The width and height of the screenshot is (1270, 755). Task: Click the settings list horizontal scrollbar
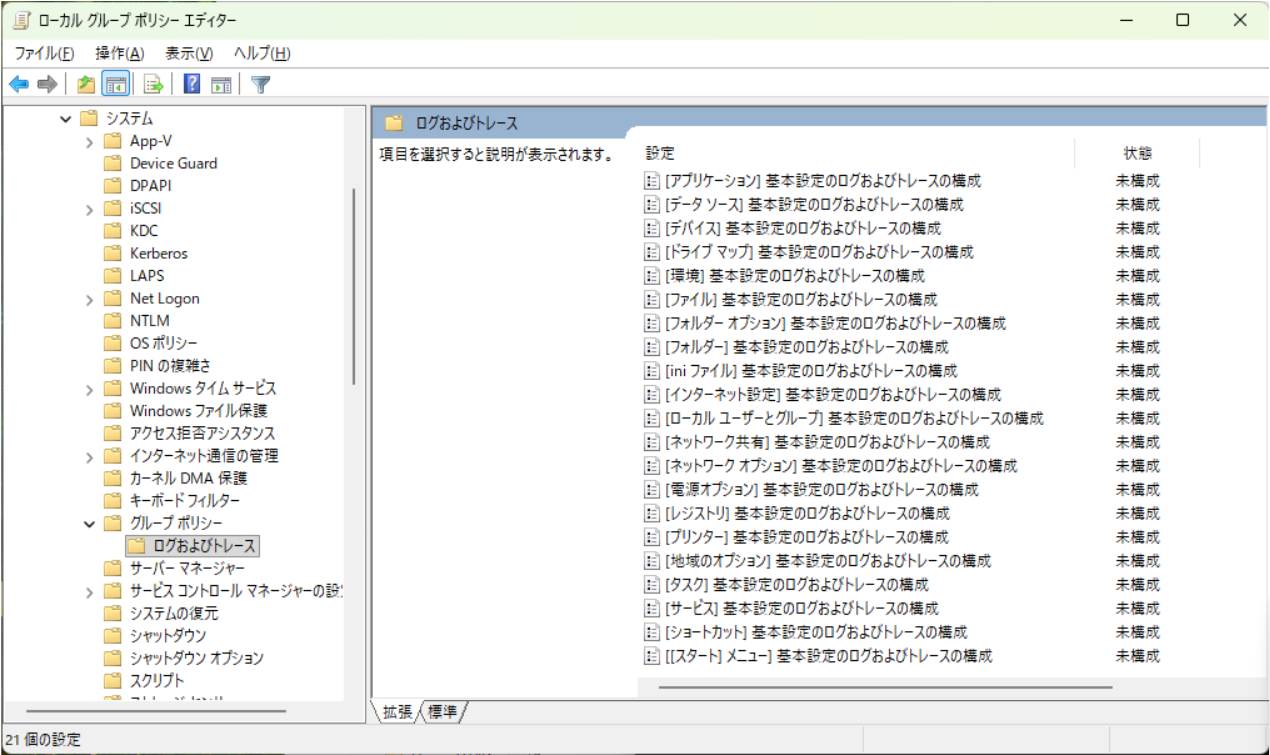[x=886, y=687]
